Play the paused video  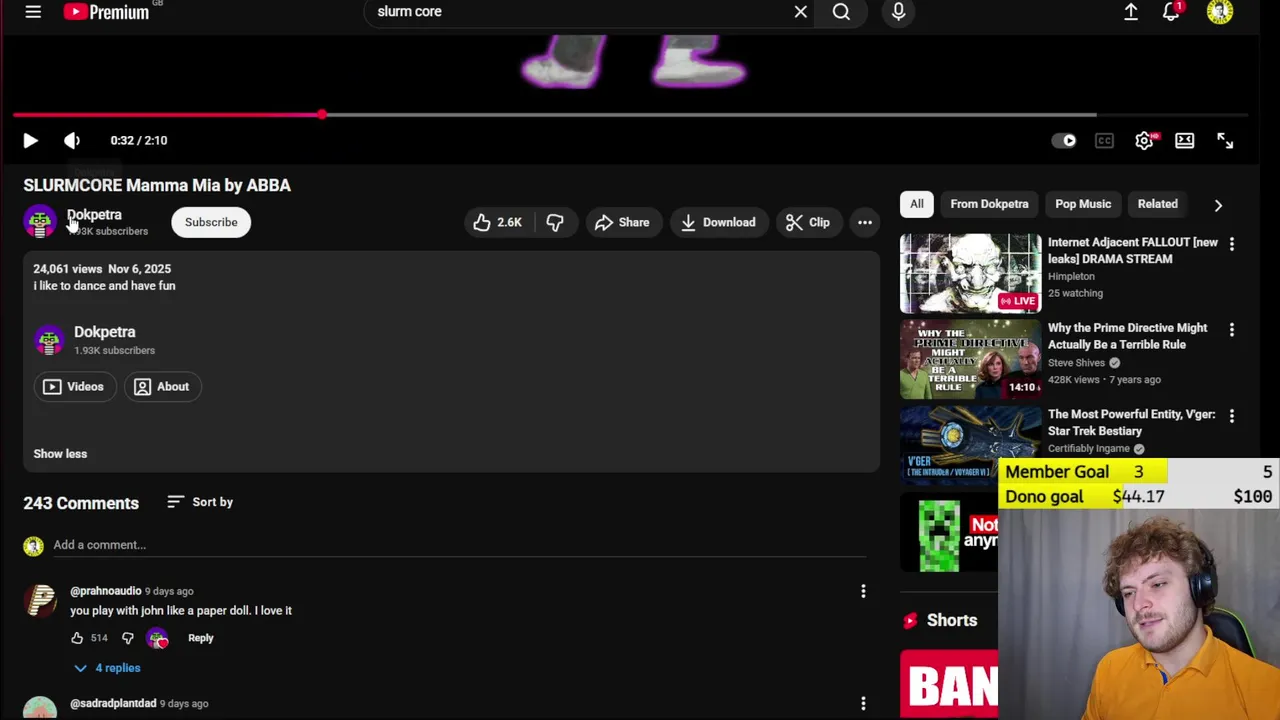coord(30,141)
